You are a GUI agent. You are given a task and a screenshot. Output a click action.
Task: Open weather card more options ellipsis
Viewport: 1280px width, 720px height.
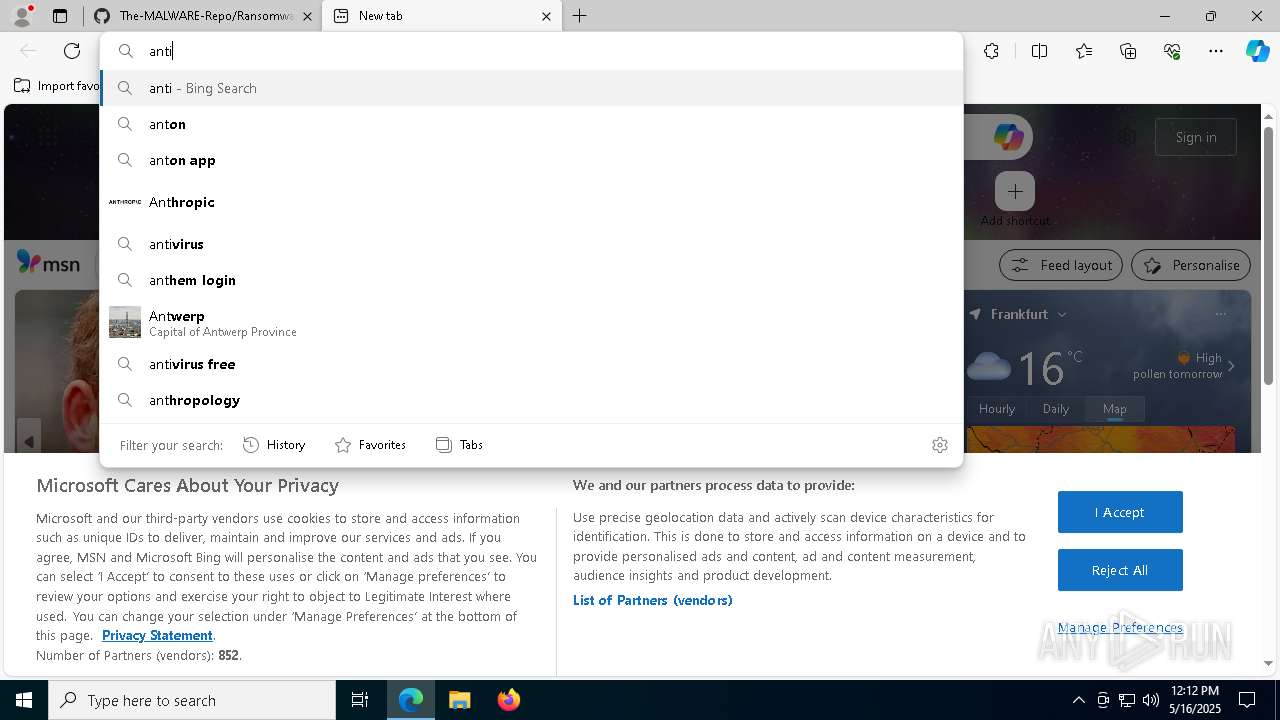(1220, 314)
